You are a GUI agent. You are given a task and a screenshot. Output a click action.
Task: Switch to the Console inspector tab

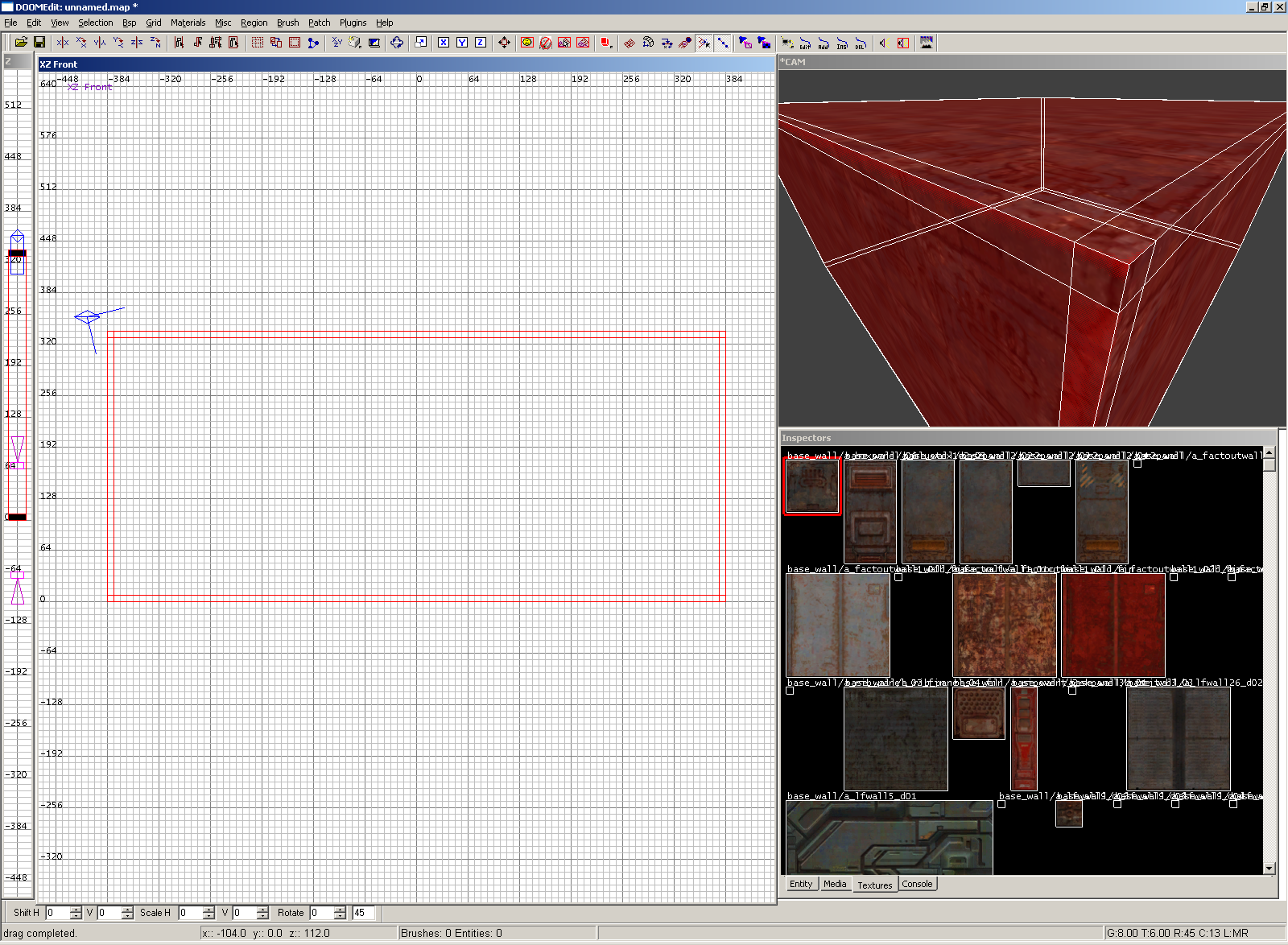click(x=917, y=884)
